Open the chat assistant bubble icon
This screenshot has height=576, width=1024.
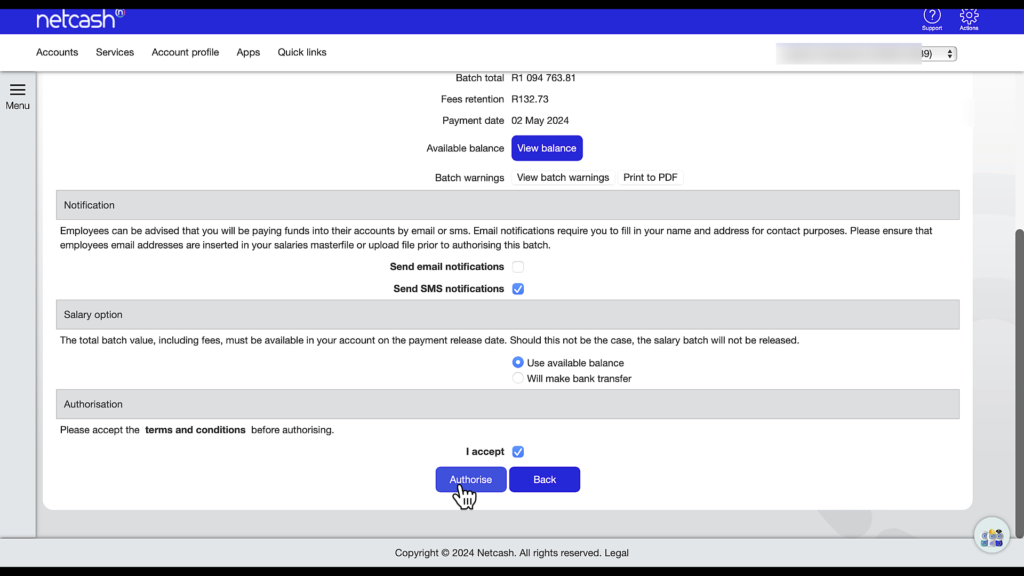(x=991, y=536)
